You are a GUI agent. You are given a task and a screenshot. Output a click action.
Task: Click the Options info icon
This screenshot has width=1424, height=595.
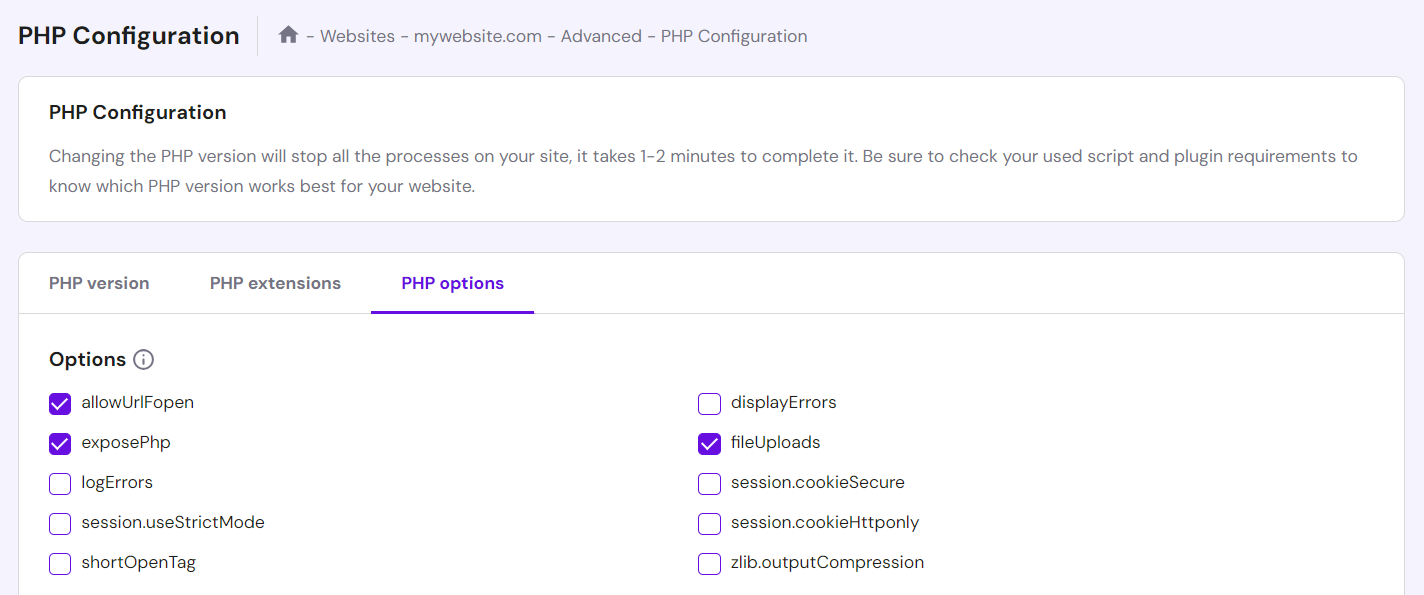point(143,360)
